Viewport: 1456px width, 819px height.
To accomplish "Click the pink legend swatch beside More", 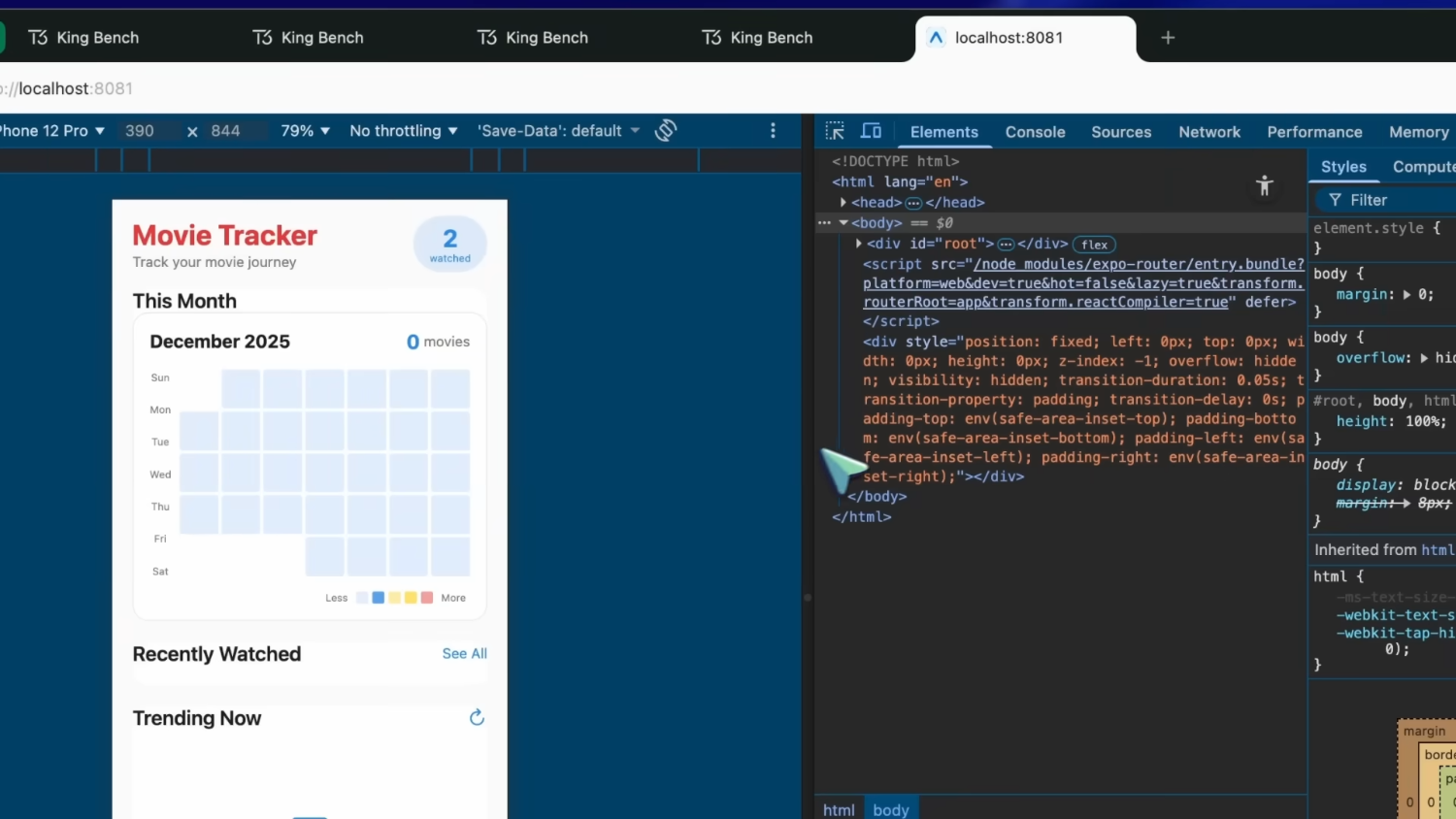I will pyautogui.click(x=427, y=598).
